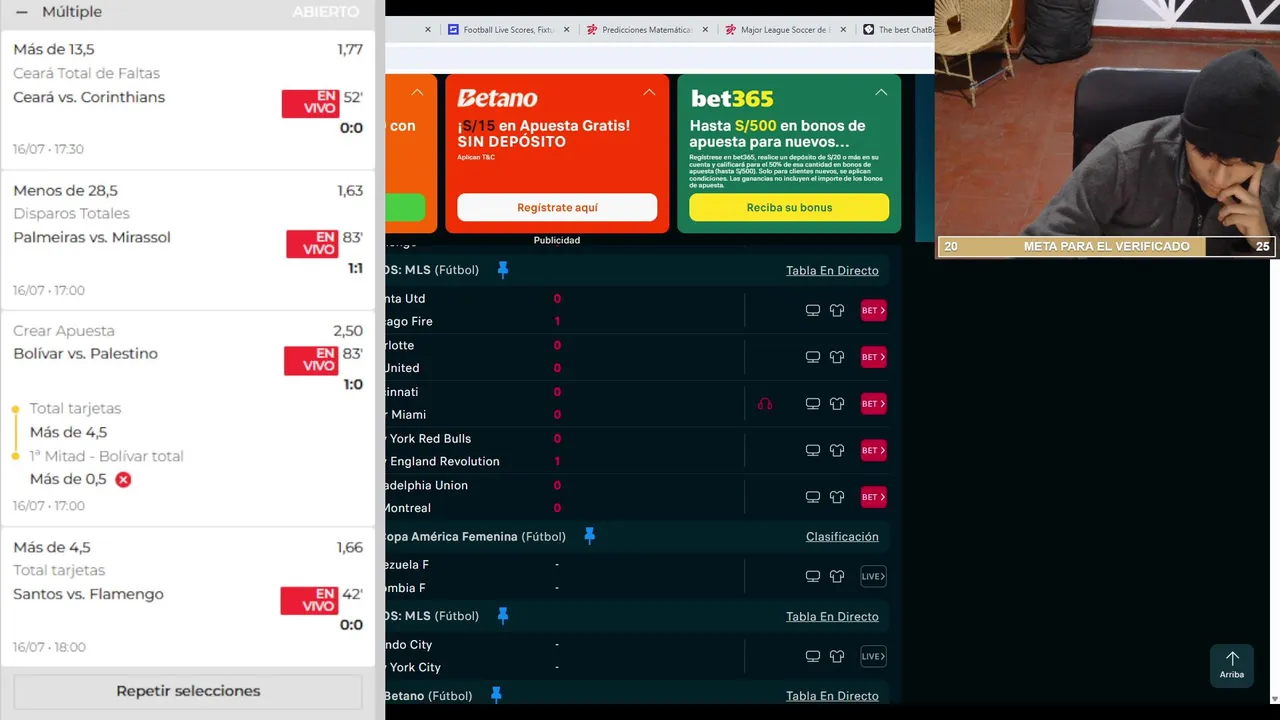Click the BET button in the Cincinnati vs Miami row

(x=873, y=404)
